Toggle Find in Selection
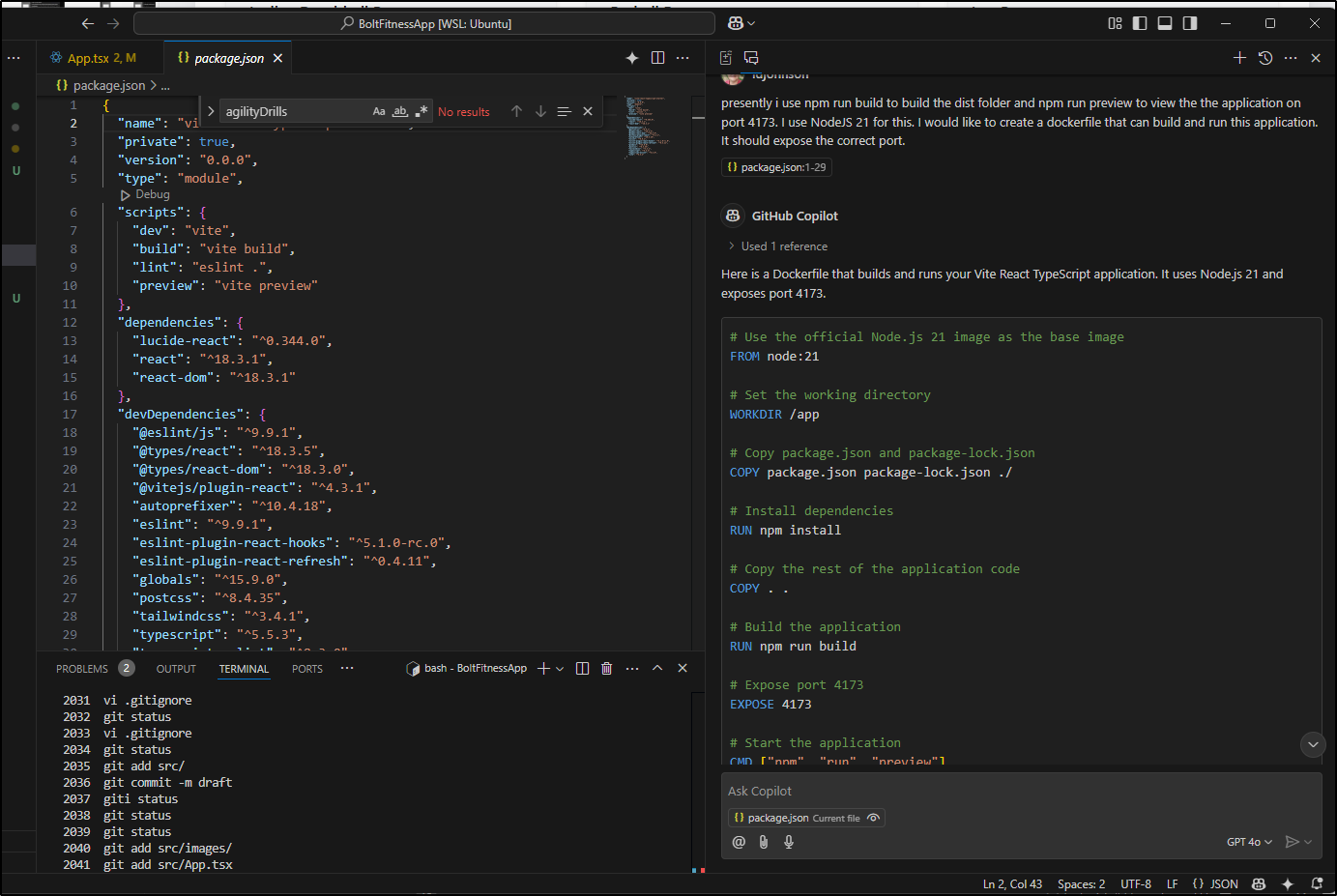 565,111
